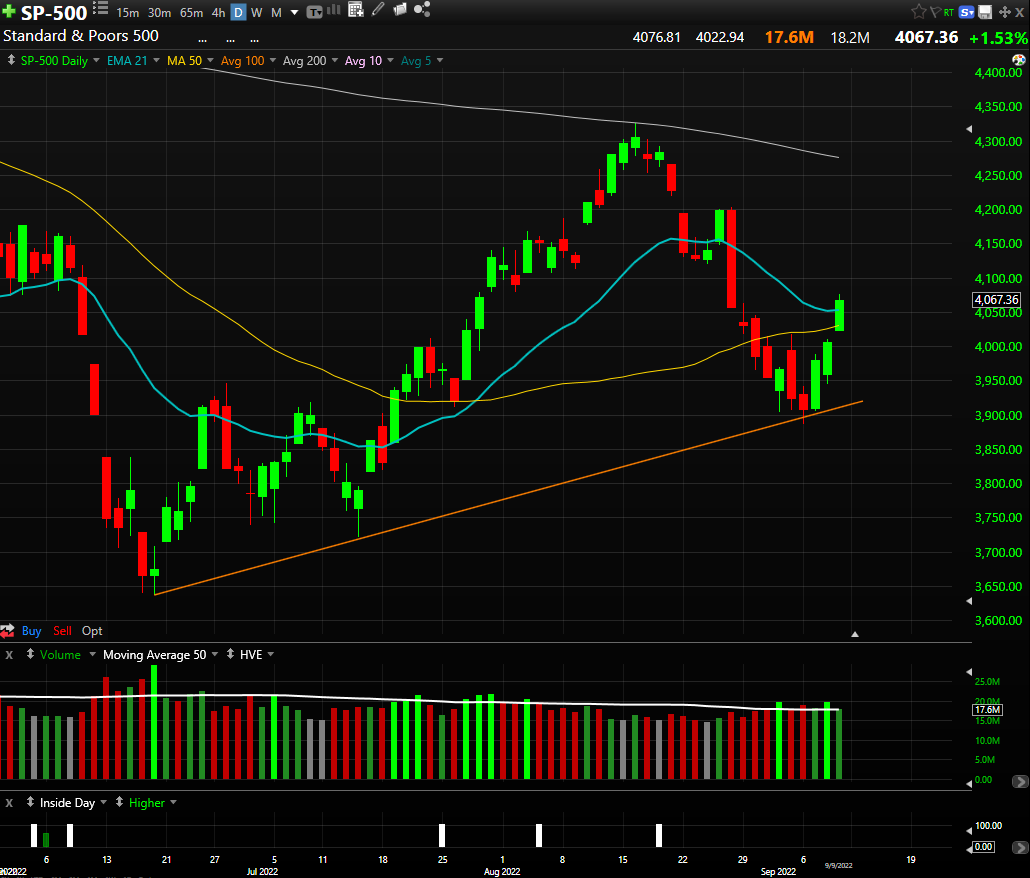
Task: Expand the Avg 10 dropdown
Action: coord(390,60)
